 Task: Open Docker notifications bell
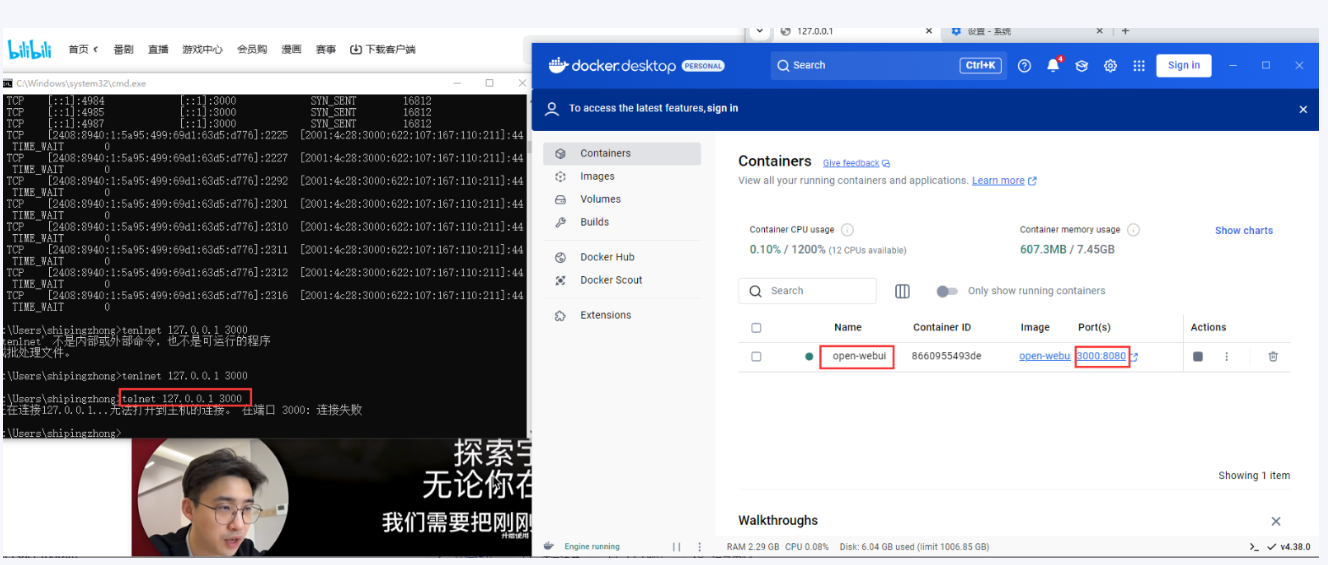click(1053, 66)
